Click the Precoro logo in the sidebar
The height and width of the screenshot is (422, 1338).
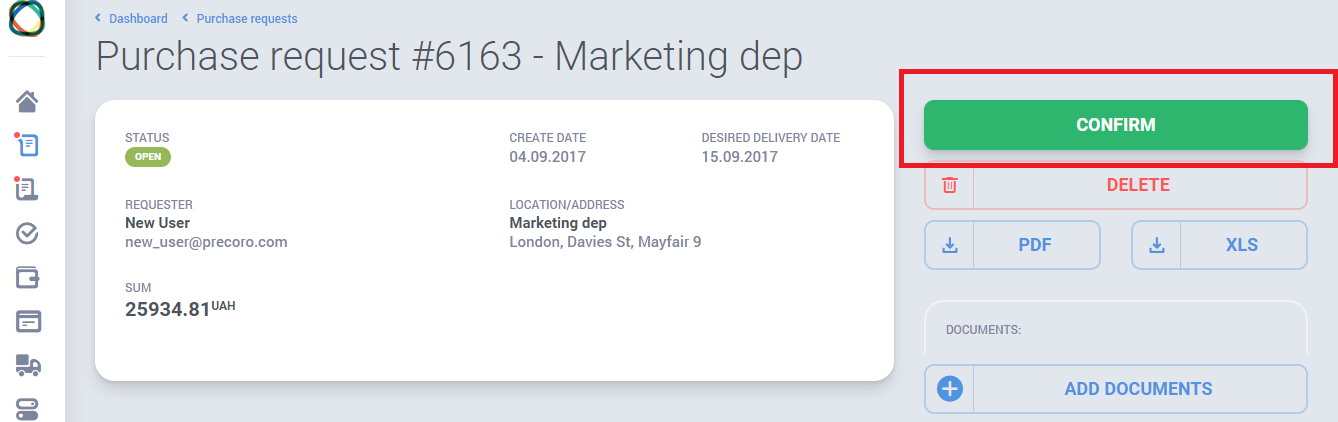[27, 19]
